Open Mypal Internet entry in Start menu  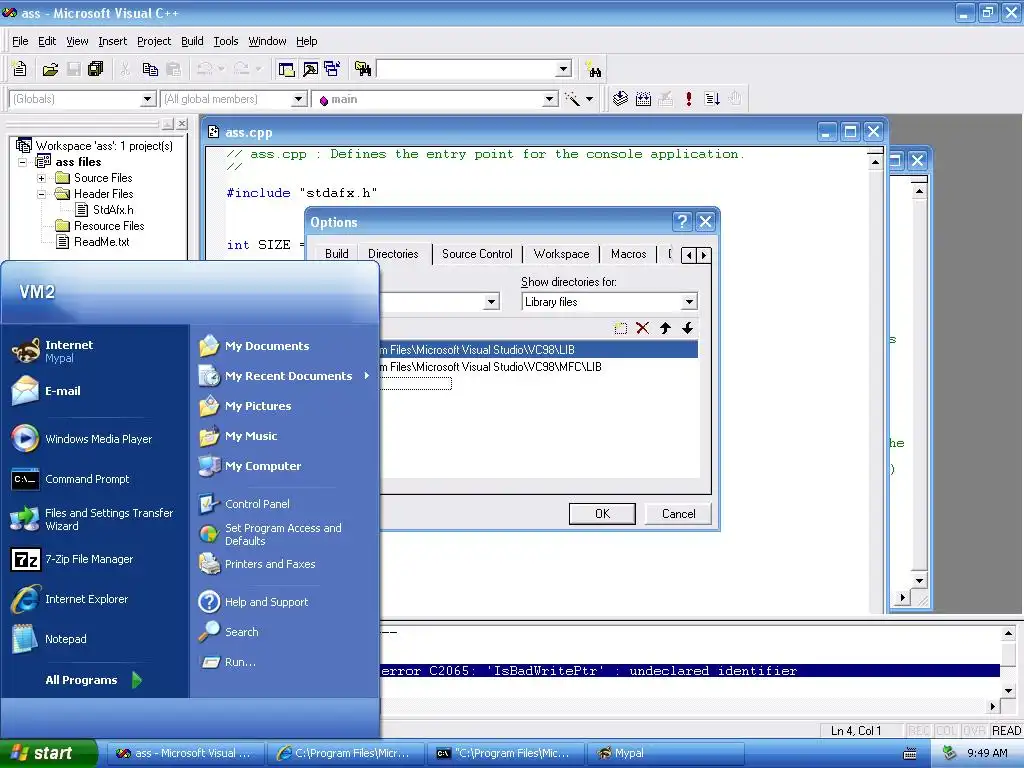point(53,351)
